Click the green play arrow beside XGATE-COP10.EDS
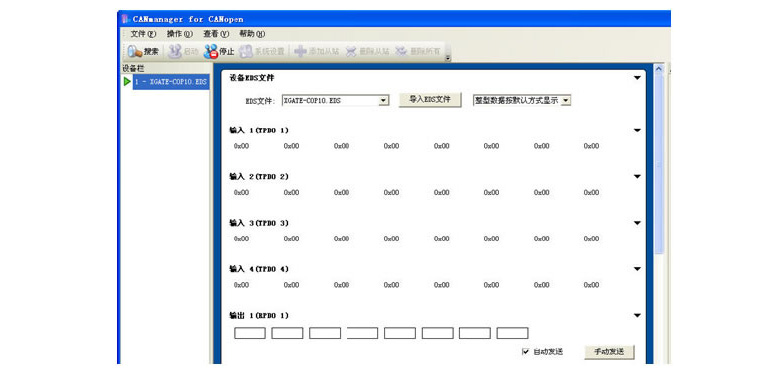The height and width of the screenshot is (380, 760). (127, 81)
